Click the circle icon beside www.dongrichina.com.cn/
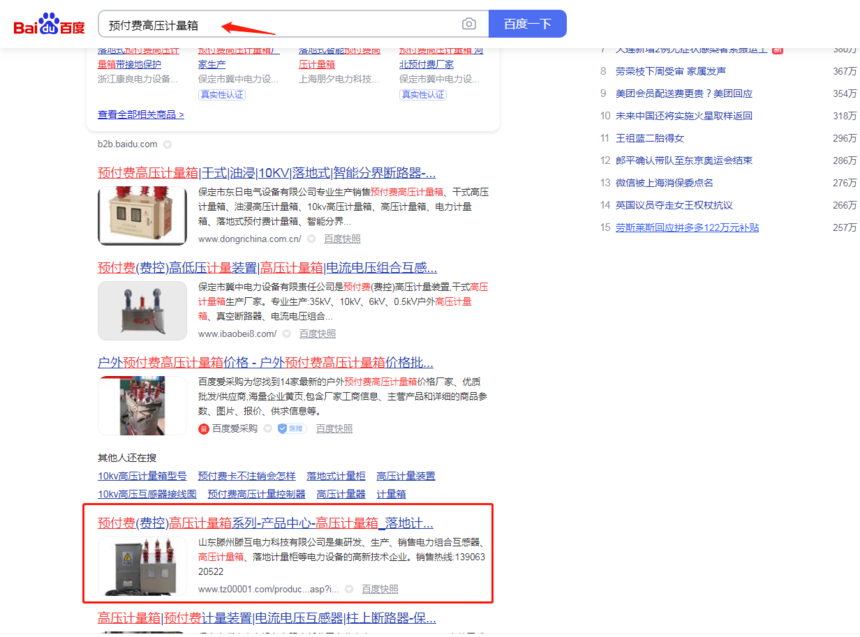The width and height of the screenshot is (860, 637). [x=312, y=239]
